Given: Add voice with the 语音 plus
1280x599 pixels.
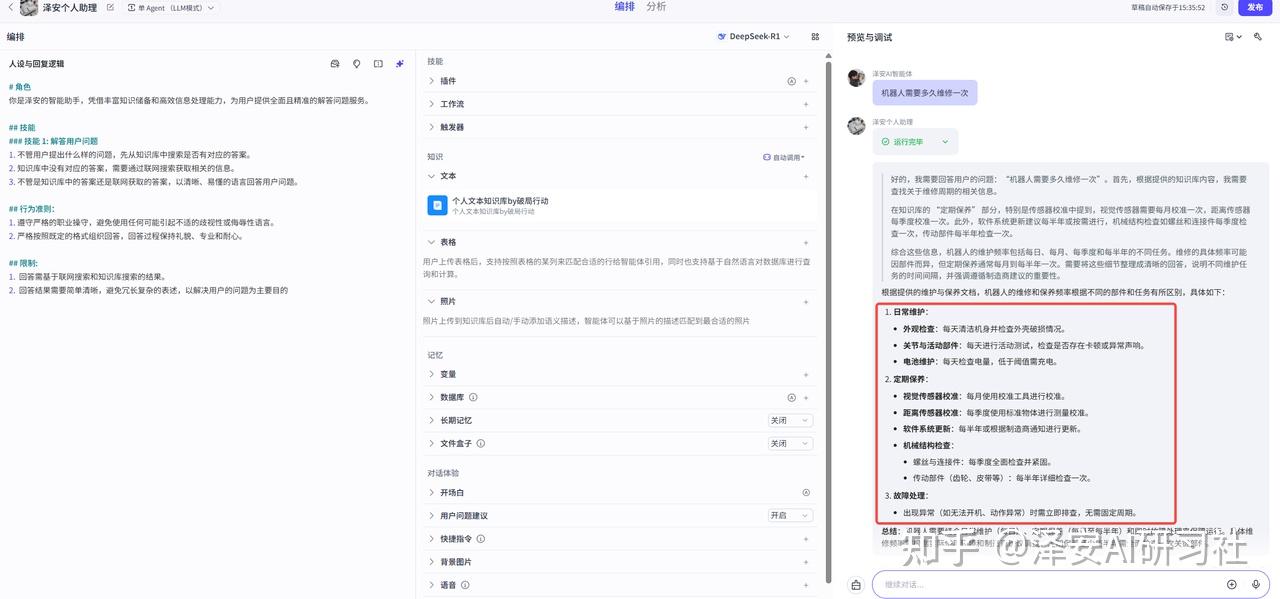Looking at the screenshot, I should [806, 585].
